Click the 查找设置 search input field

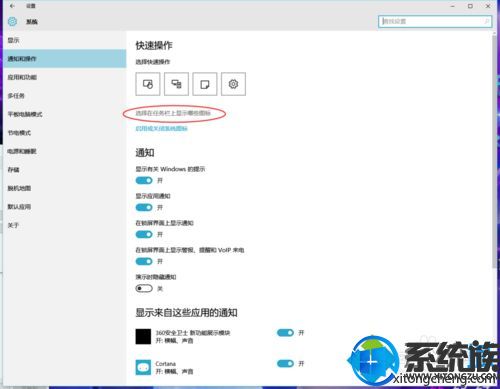(x=435, y=22)
